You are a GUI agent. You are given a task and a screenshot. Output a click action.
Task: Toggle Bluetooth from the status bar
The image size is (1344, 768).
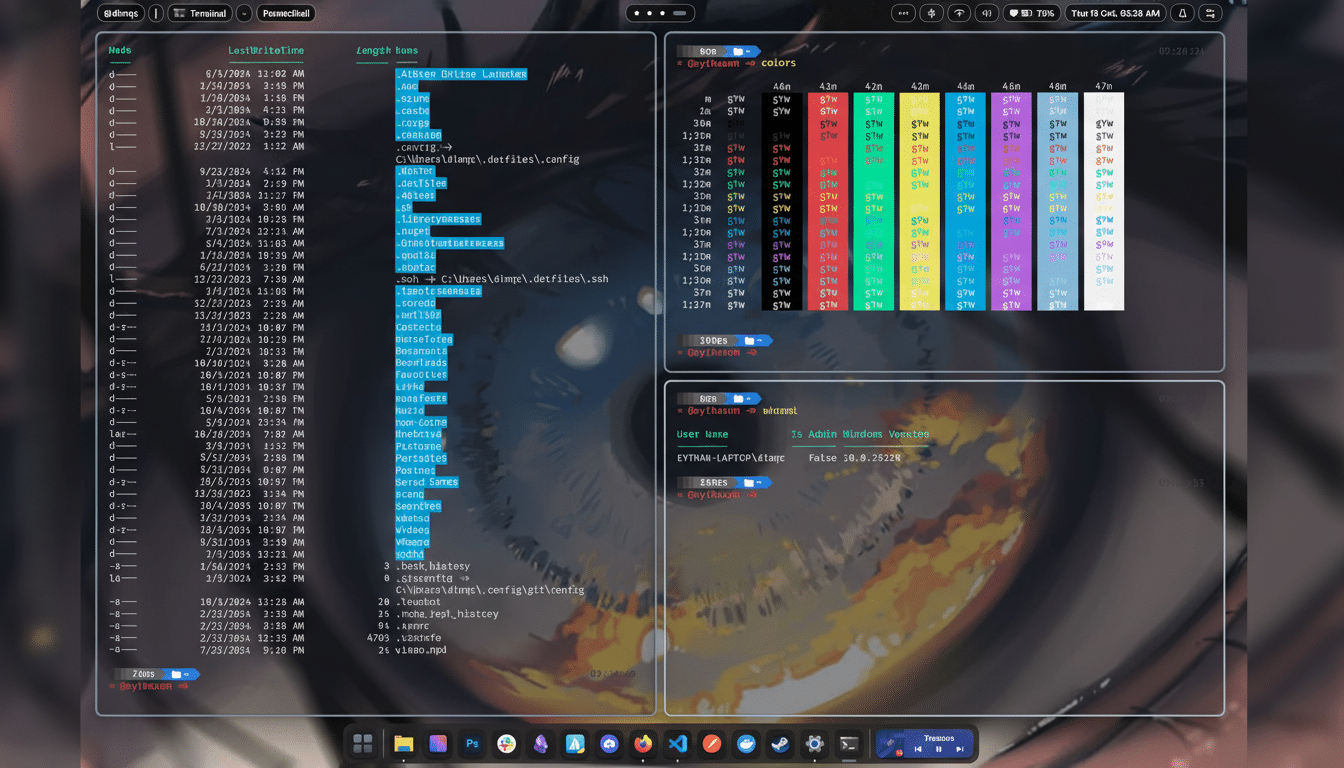(930, 13)
